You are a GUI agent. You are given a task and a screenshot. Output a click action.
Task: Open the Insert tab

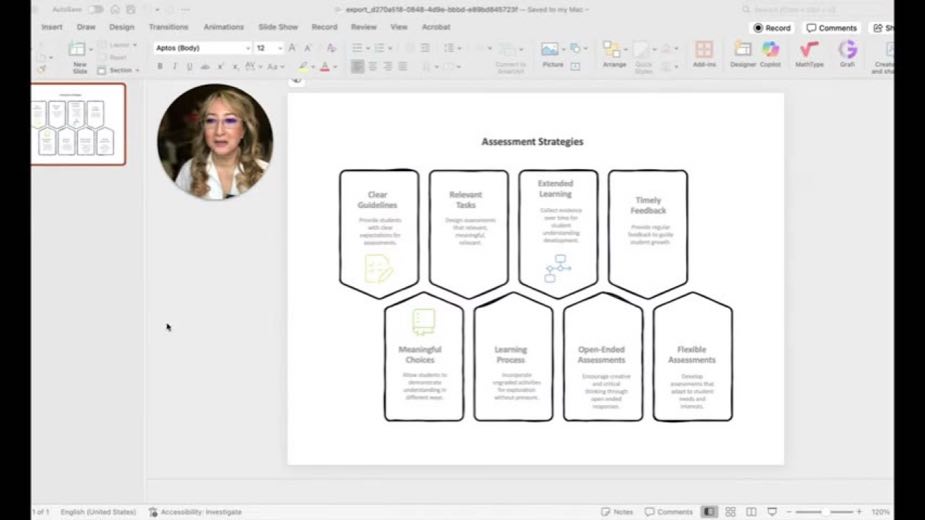pyautogui.click(x=52, y=27)
